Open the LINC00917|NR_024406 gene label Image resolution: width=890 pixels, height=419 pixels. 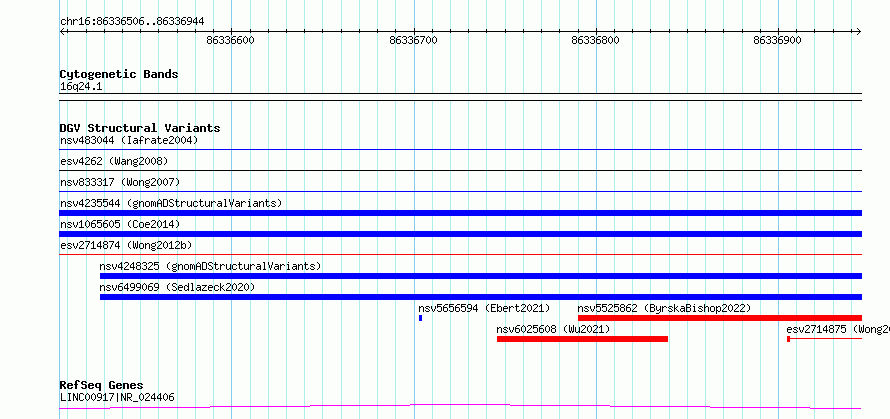pos(117,397)
